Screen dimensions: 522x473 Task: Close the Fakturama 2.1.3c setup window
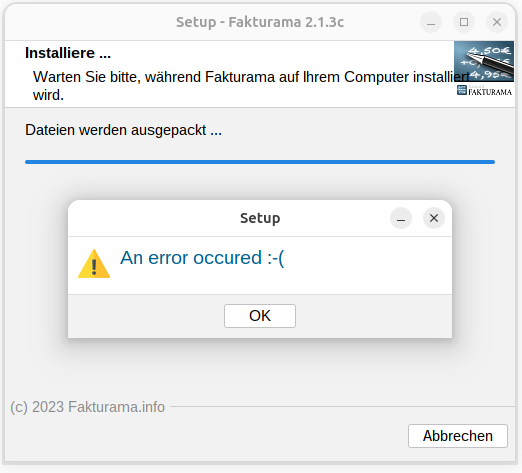click(497, 22)
